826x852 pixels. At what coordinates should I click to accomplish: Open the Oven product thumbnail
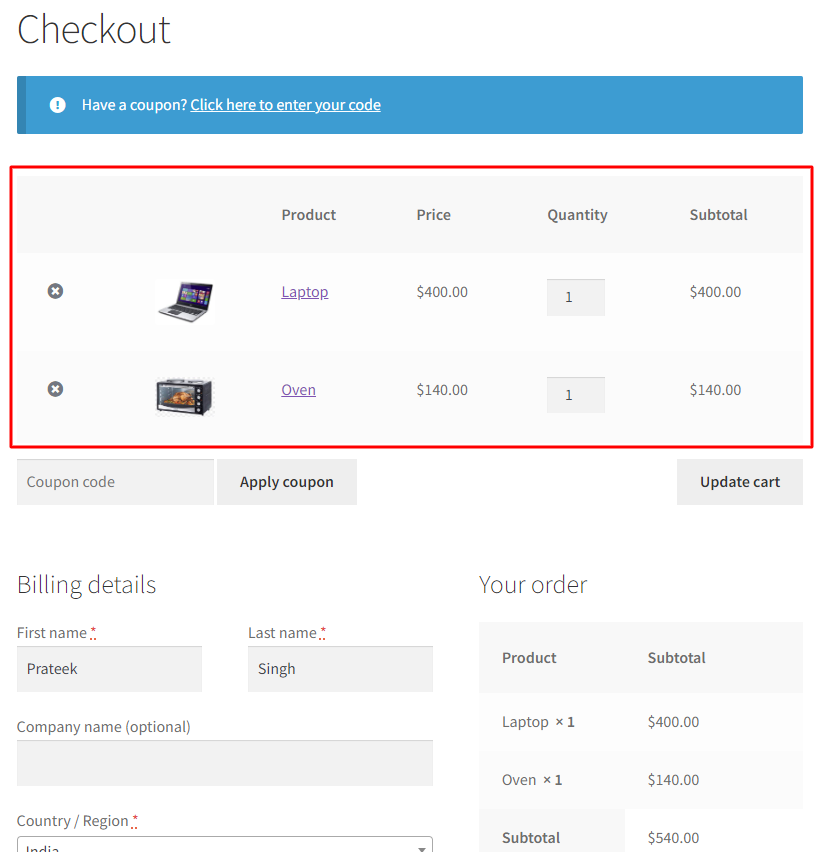[184, 396]
